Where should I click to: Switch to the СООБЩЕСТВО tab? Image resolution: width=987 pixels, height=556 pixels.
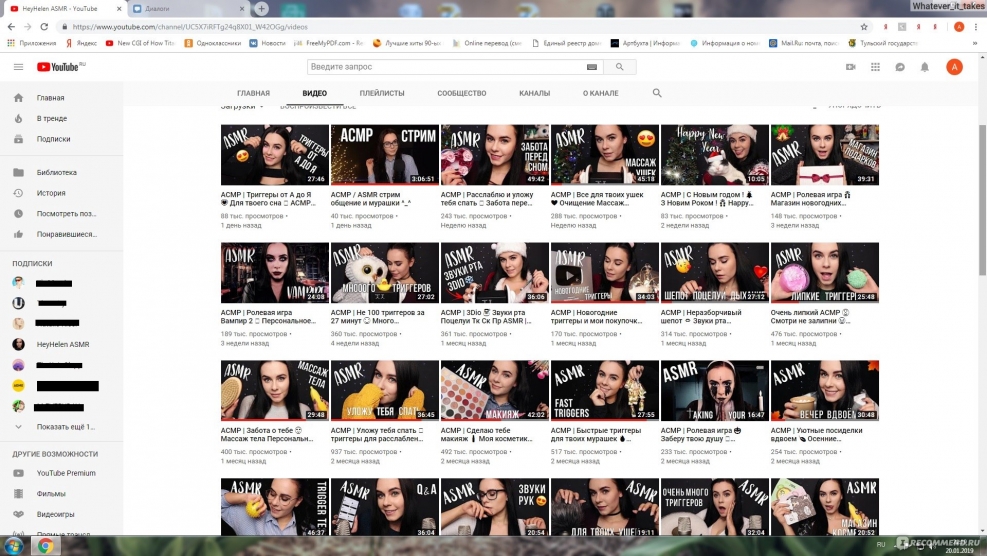pos(461,93)
